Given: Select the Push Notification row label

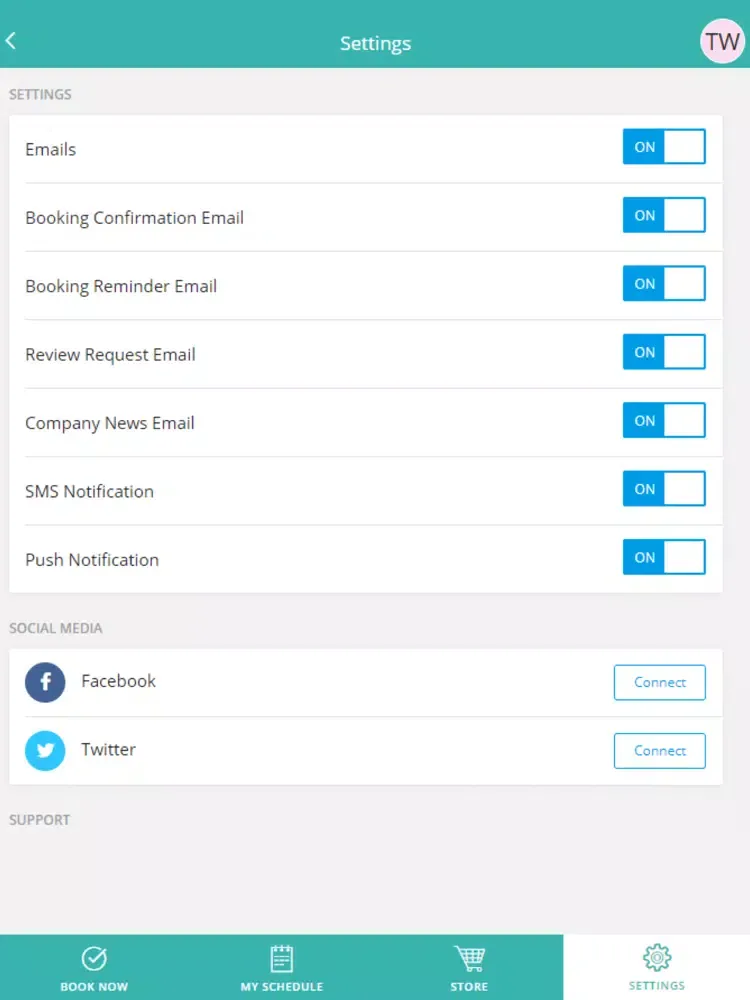Looking at the screenshot, I should tap(92, 560).
